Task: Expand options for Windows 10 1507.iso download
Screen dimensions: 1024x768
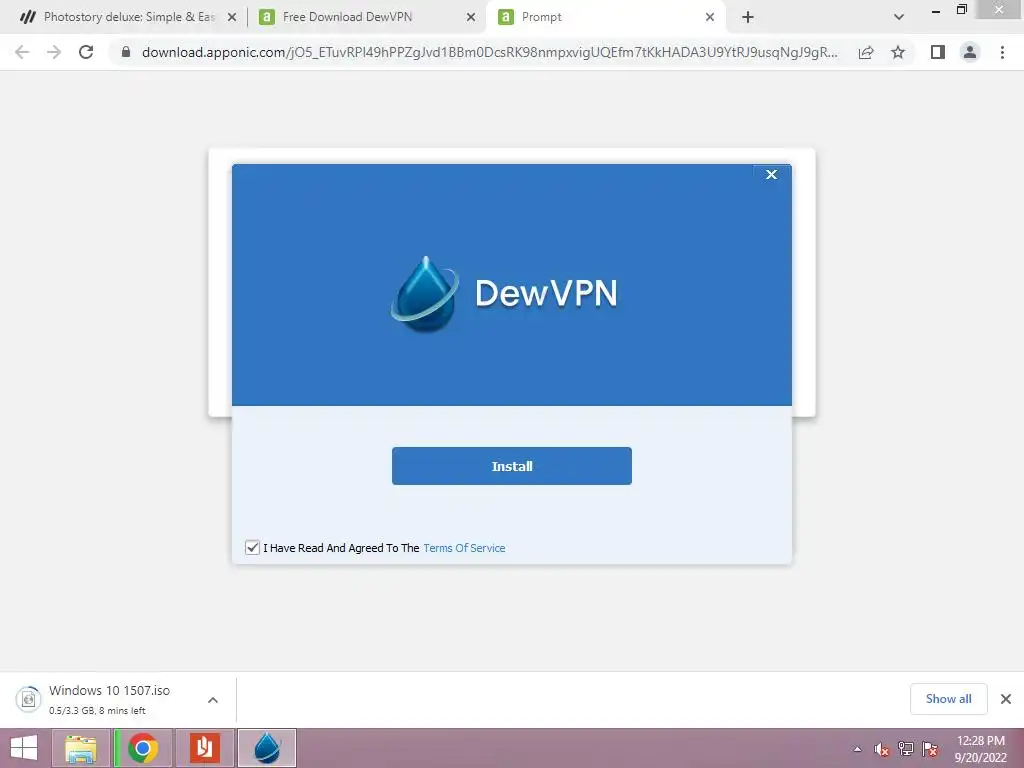Action: coord(213,700)
